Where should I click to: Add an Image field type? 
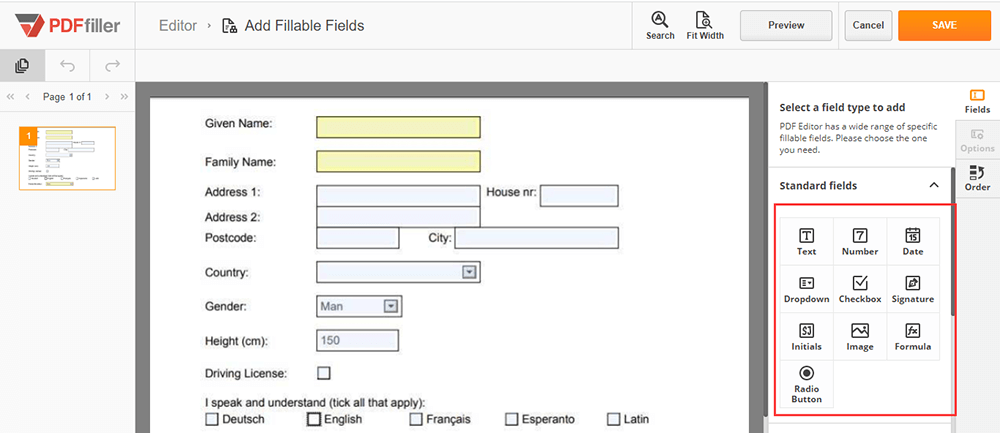(860, 336)
